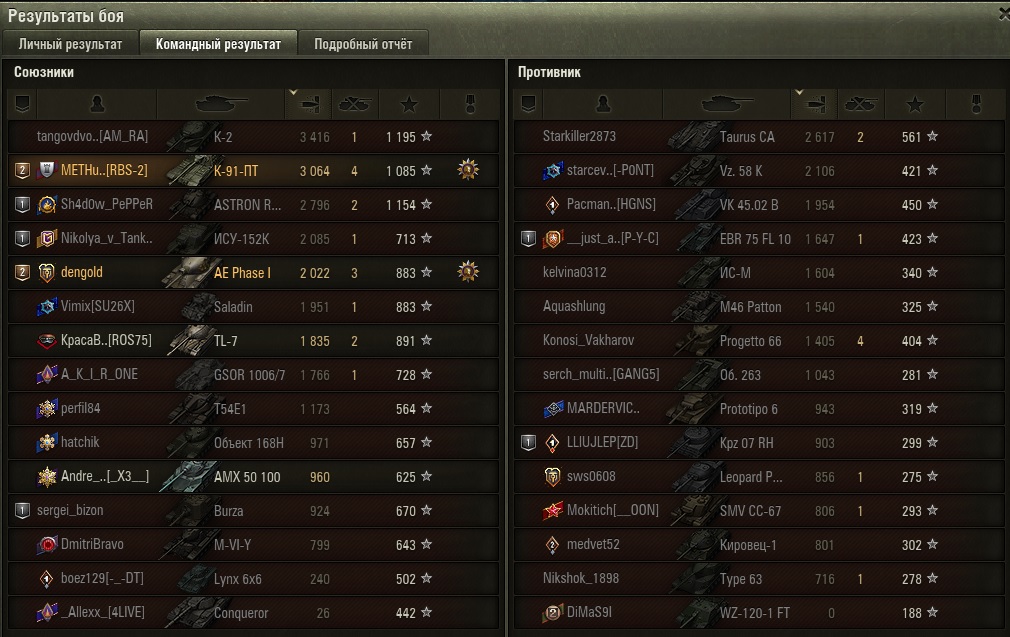Click platoon badge next to Sh4d0w_PePPeR
Screen dimensions: 1010x637
23,205
